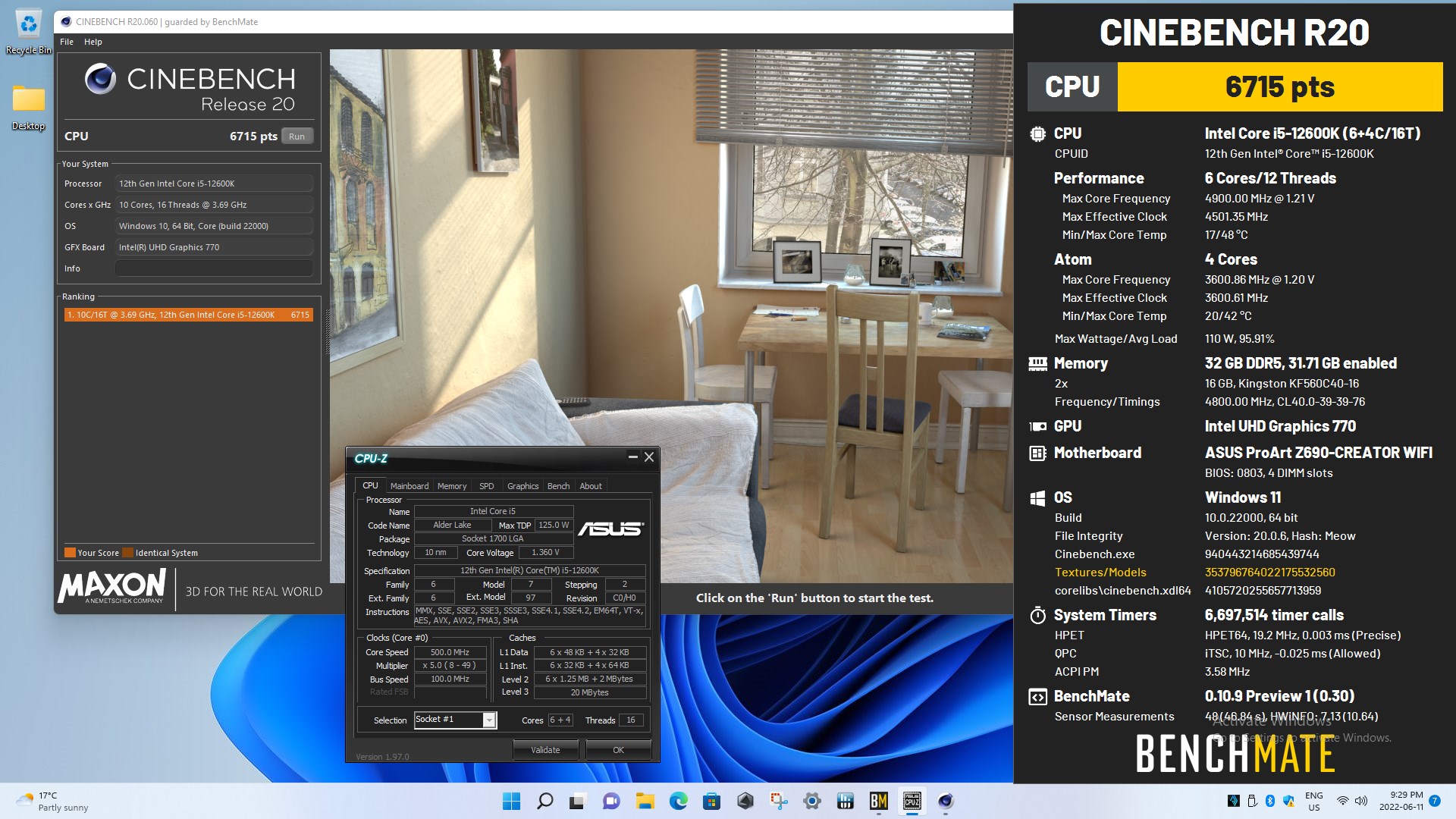Open the Snipping Tool in taskbar
This screenshot has width=1456, height=819.
(778, 801)
